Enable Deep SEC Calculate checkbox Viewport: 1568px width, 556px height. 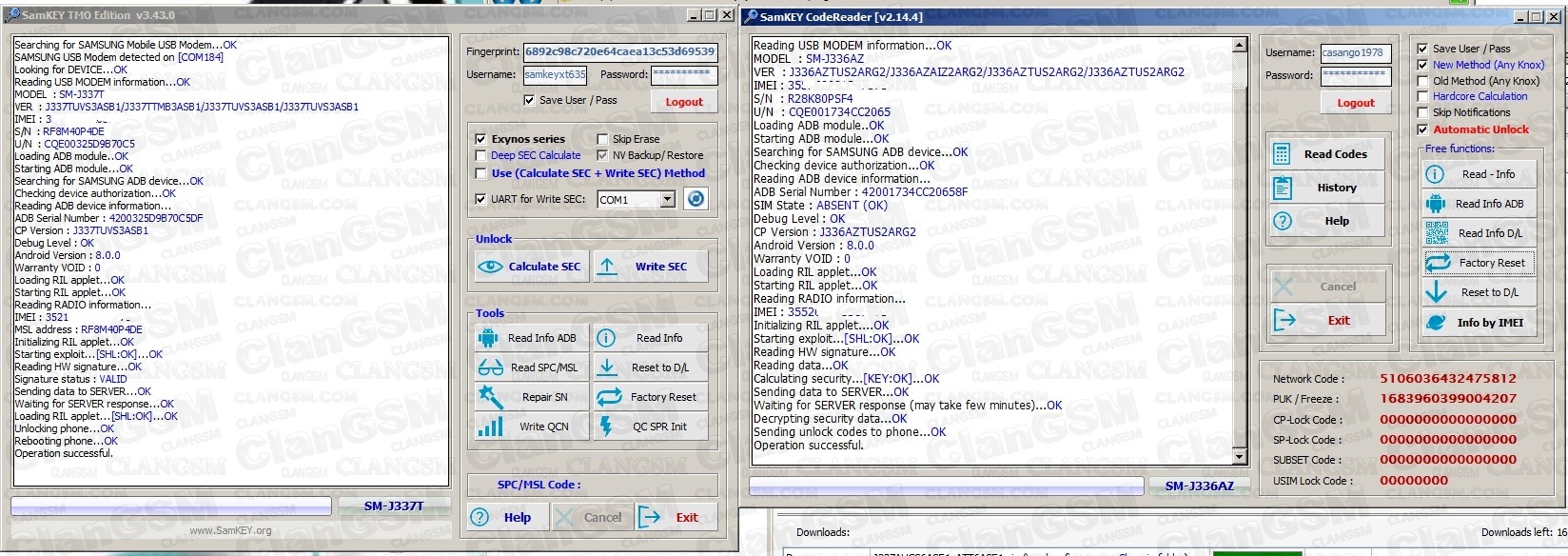click(480, 155)
